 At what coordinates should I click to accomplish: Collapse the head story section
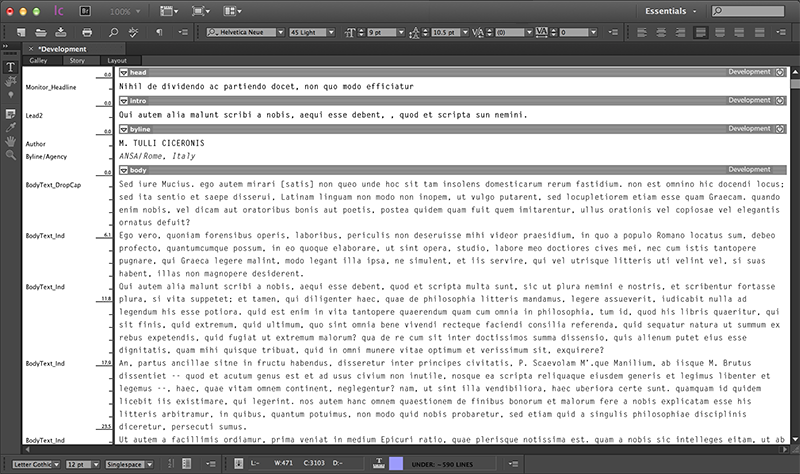click(123, 72)
